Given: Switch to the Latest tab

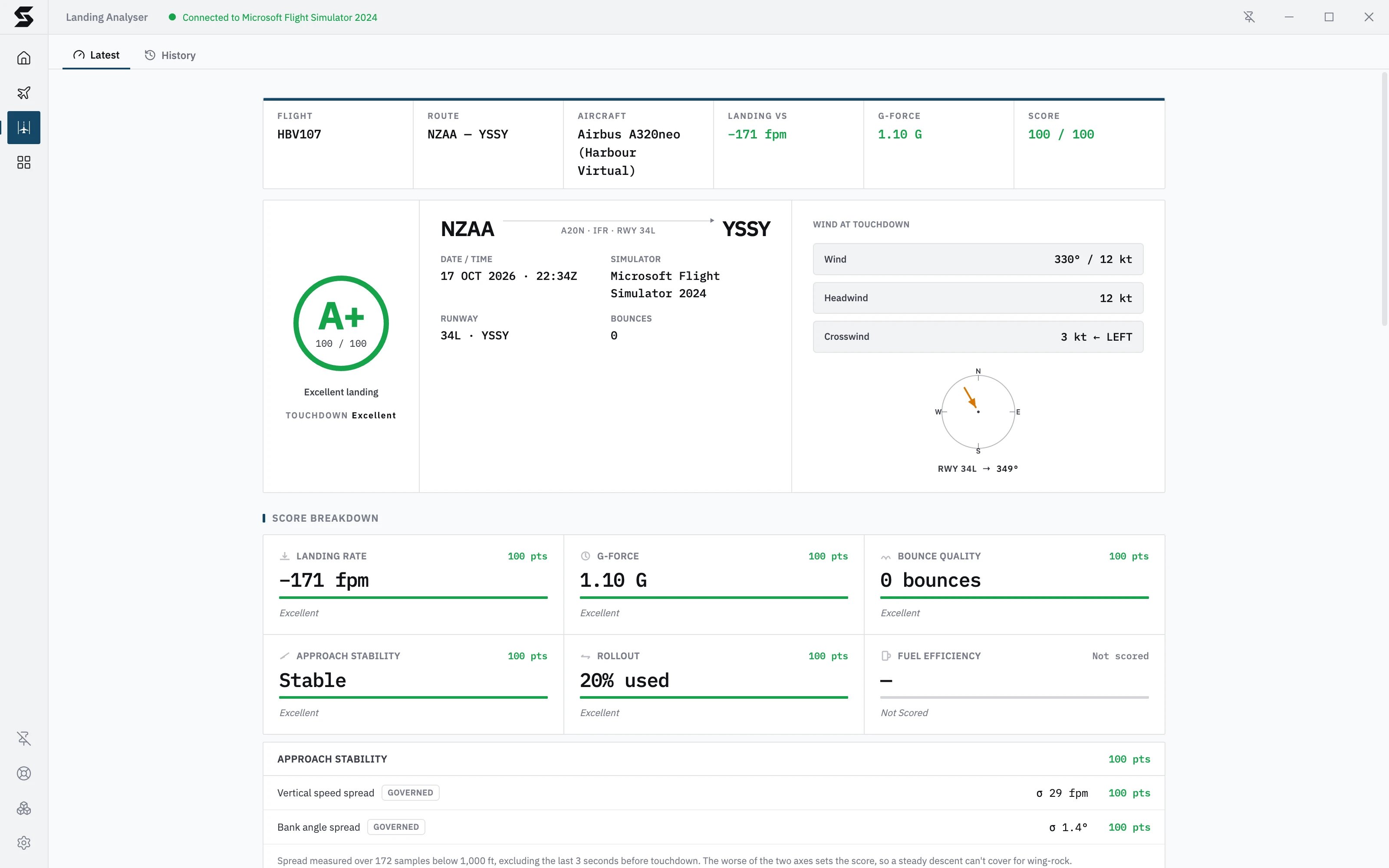Looking at the screenshot, I should click(x=96, y=55).
